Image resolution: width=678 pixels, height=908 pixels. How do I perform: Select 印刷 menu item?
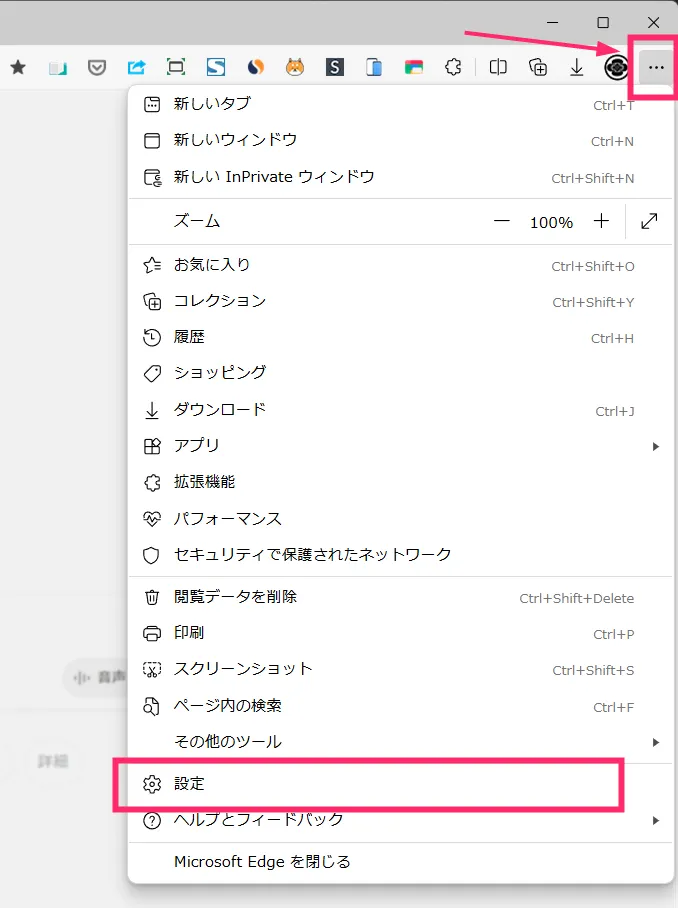(400, 633)
